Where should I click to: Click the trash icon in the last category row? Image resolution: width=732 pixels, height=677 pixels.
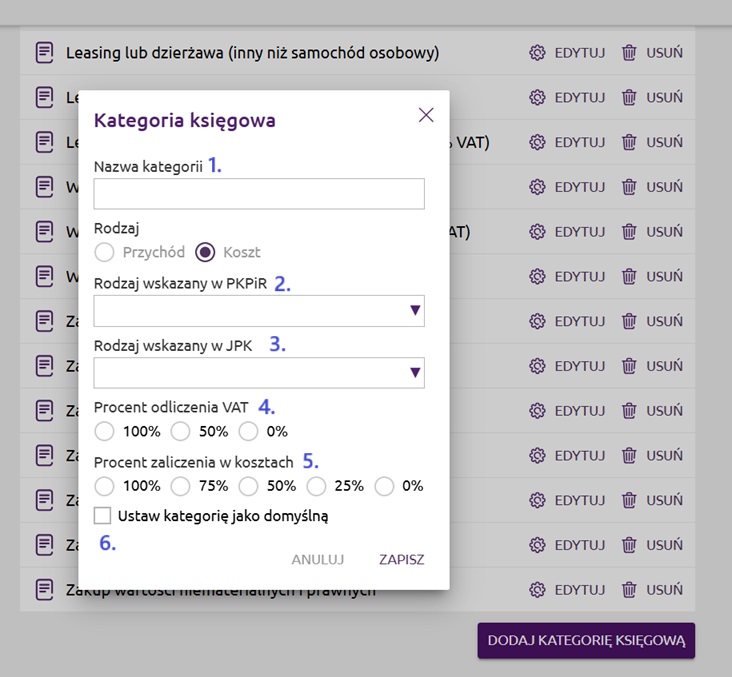(x=629, y=590)
